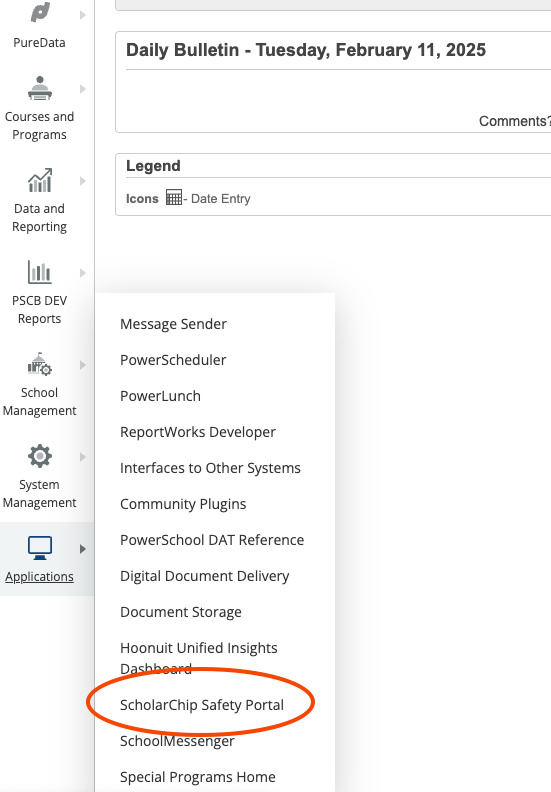Collapse the Applications submenu arrow
Screen dimensions: 551x792
[x=83, y=549]
